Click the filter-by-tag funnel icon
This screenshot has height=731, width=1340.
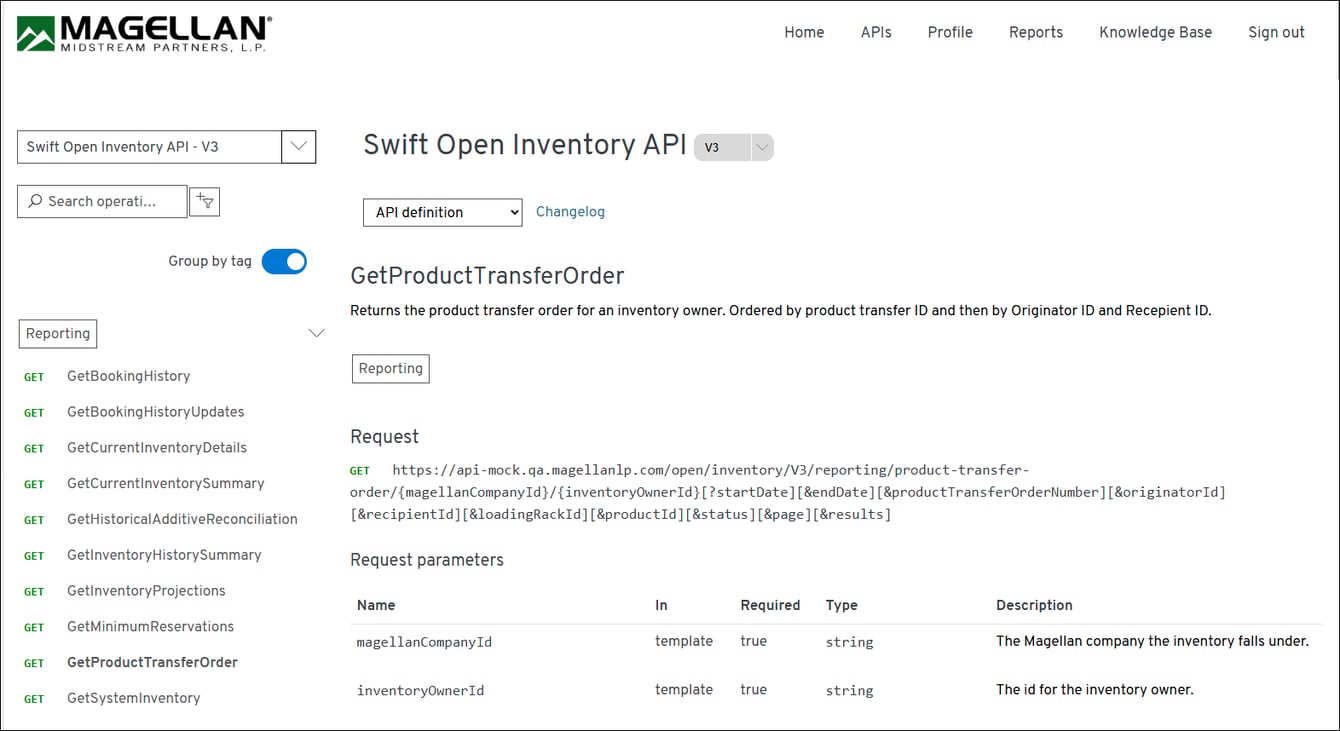(x=205, y=201)
